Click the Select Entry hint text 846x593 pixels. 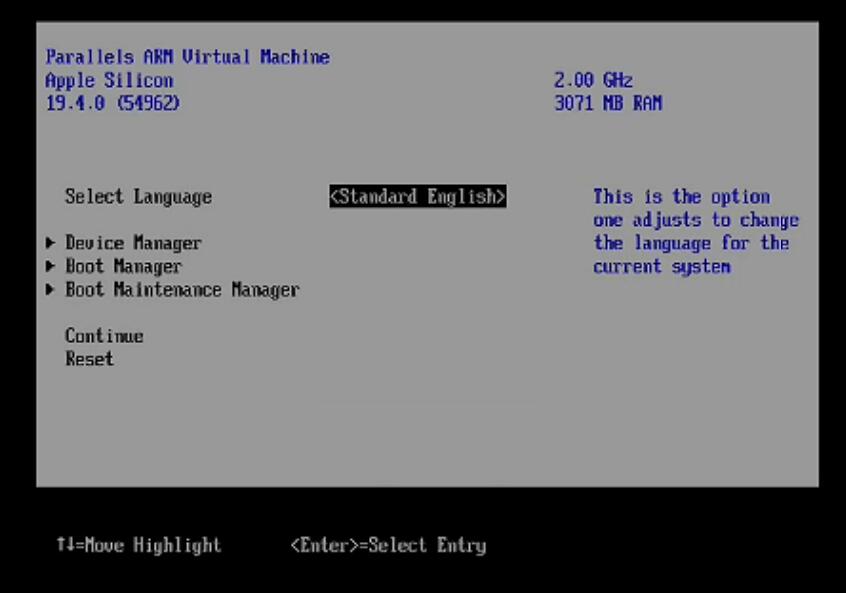[x=427, y=545]
